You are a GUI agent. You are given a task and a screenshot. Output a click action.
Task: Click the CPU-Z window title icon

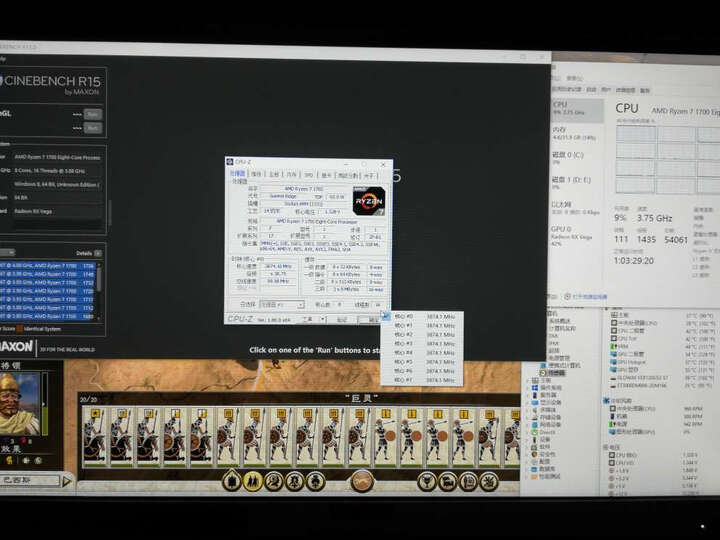(x=230, y=162)
